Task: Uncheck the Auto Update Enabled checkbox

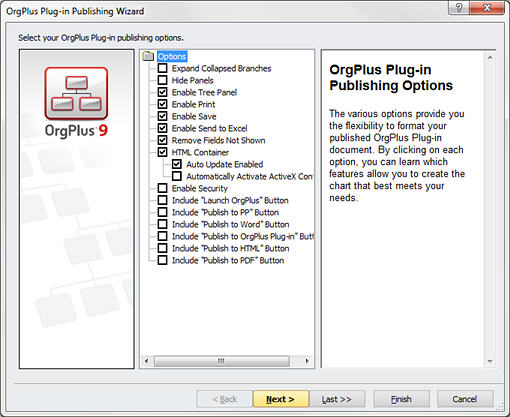Action: tap(177, 164)
